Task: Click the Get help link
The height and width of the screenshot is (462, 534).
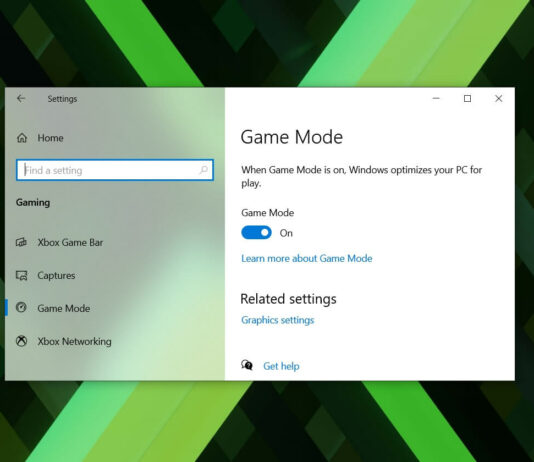Action: [x=281, y=366]
